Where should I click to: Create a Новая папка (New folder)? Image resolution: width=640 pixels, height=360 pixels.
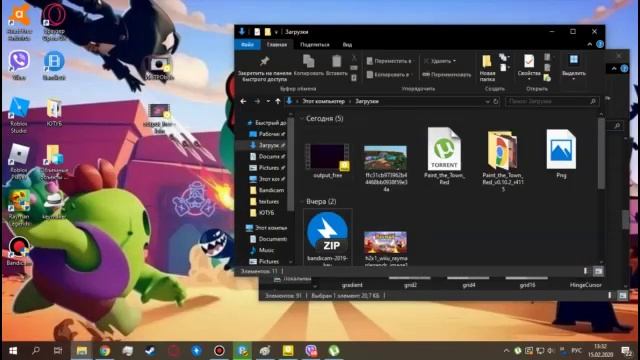tap(487, 68)
